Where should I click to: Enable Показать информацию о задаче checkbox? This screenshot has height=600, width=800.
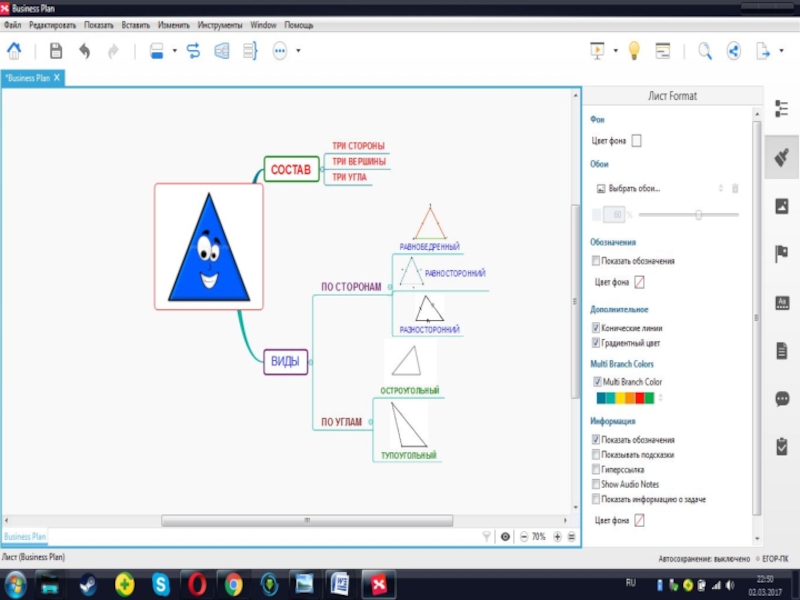click(x=595, y=498)
